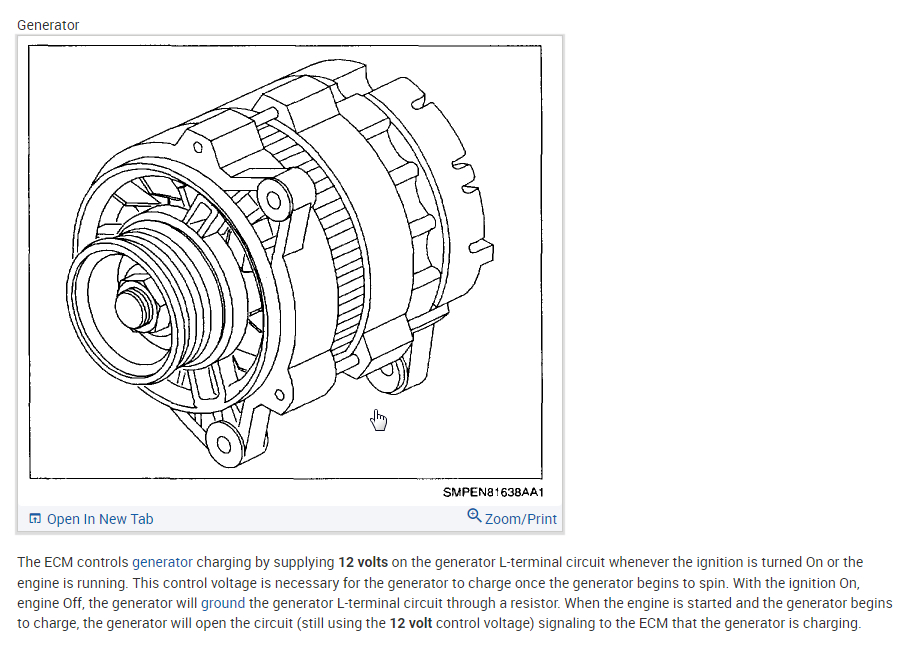Screen dimensions: 912x650
Task: Click the Zoom/Print magnifier icon
Action: 474,516
